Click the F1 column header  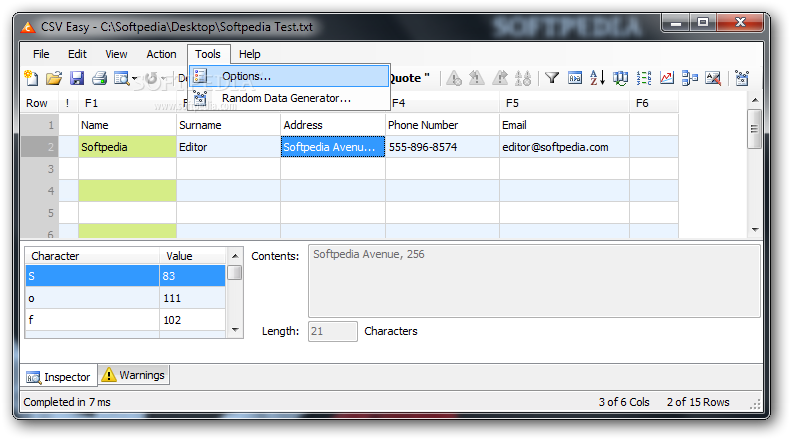pos(127,103)
